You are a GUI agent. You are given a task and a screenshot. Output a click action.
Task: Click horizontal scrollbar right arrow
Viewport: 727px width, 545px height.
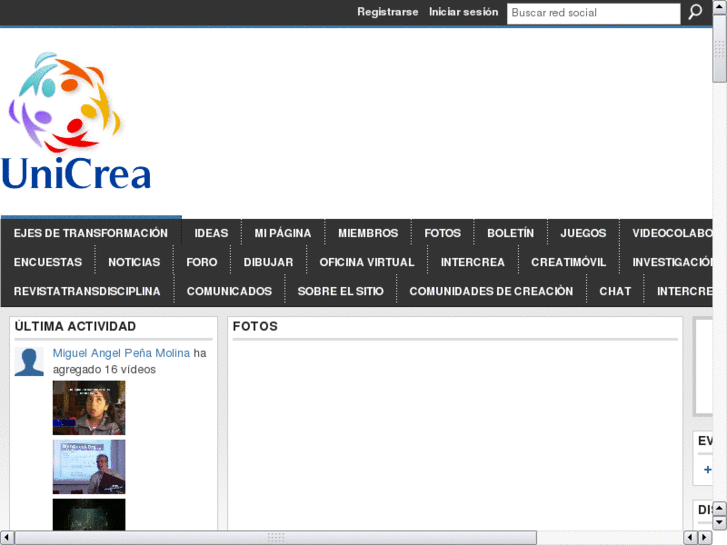click(705, 538)
